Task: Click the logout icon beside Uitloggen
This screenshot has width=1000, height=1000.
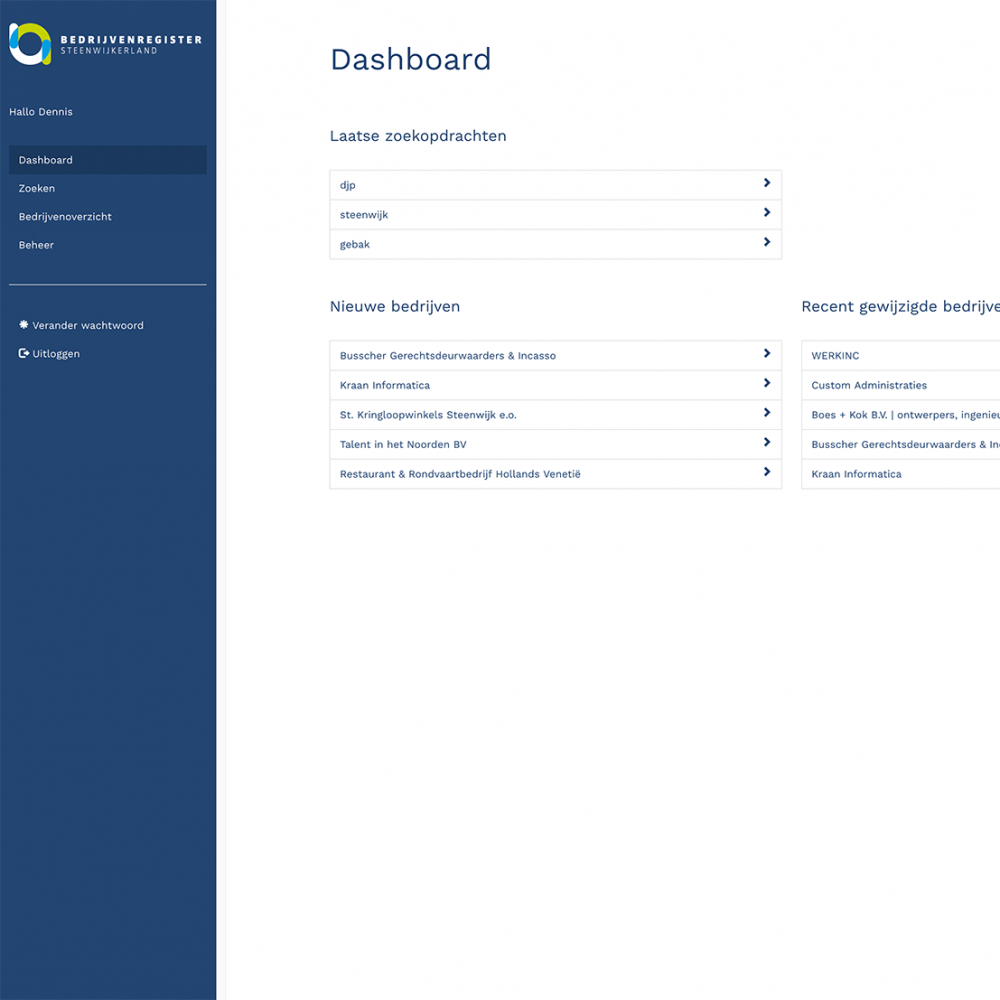Action: point(24,353)
